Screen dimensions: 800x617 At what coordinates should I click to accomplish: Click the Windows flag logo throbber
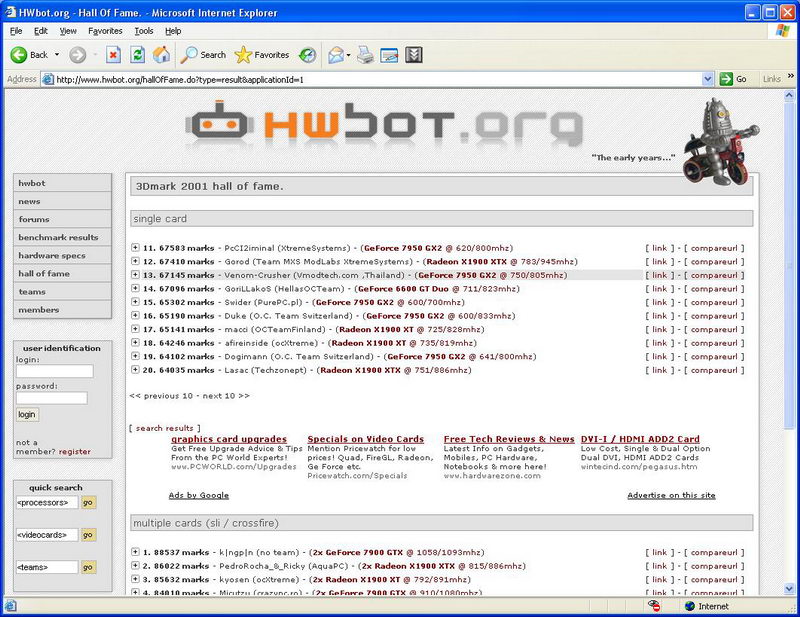click(x=783, y=31)
